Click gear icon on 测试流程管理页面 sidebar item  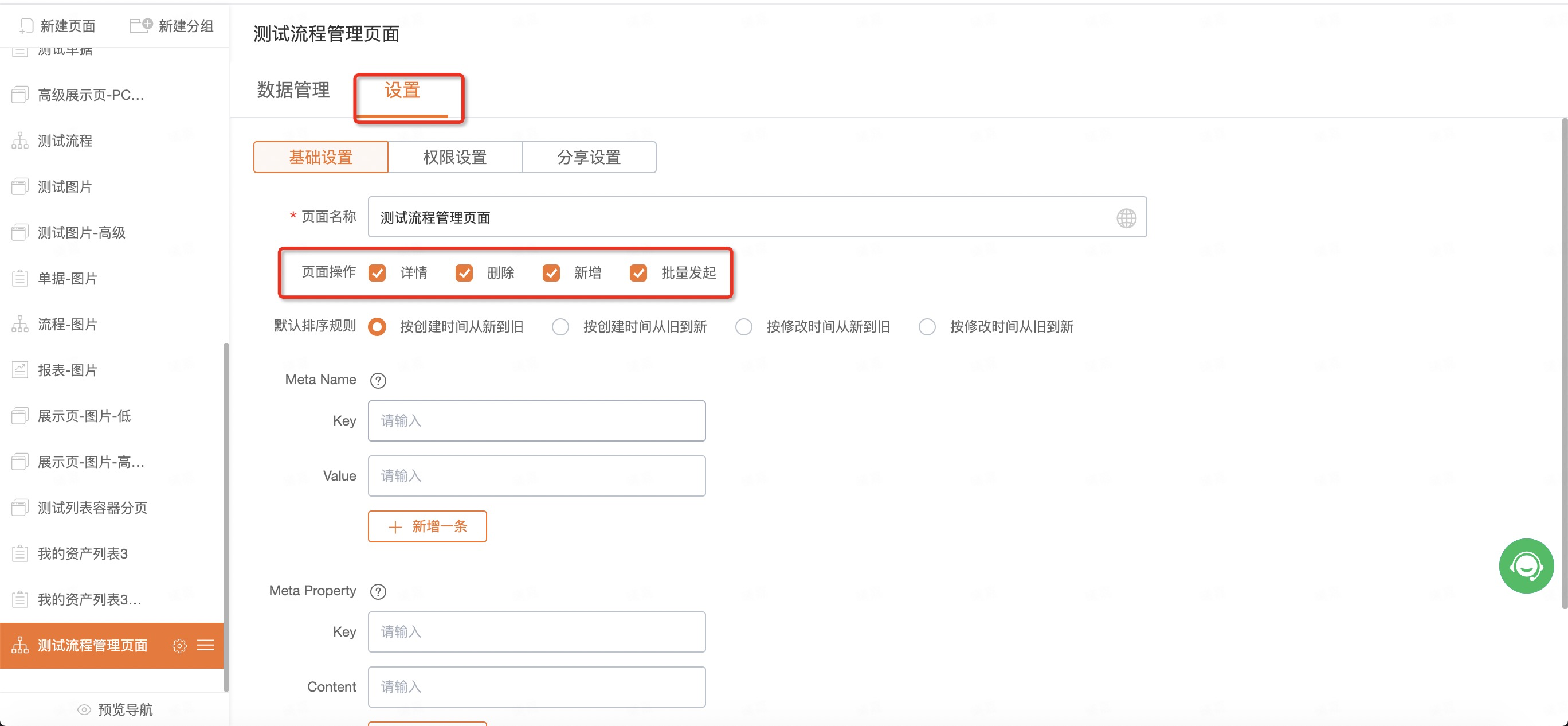[179, 646]
